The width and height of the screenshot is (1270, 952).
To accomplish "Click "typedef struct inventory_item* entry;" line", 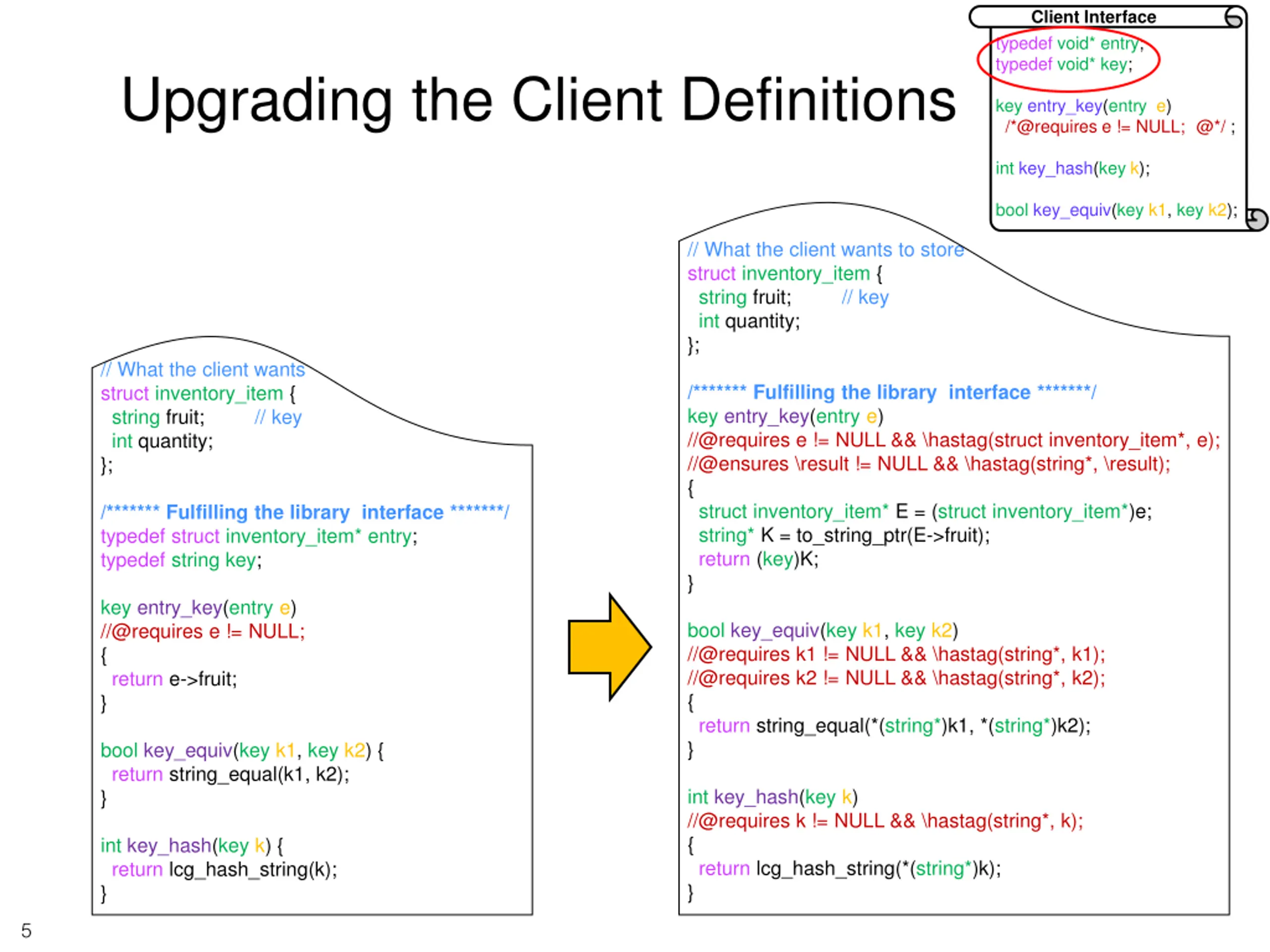I will (259, 536).
